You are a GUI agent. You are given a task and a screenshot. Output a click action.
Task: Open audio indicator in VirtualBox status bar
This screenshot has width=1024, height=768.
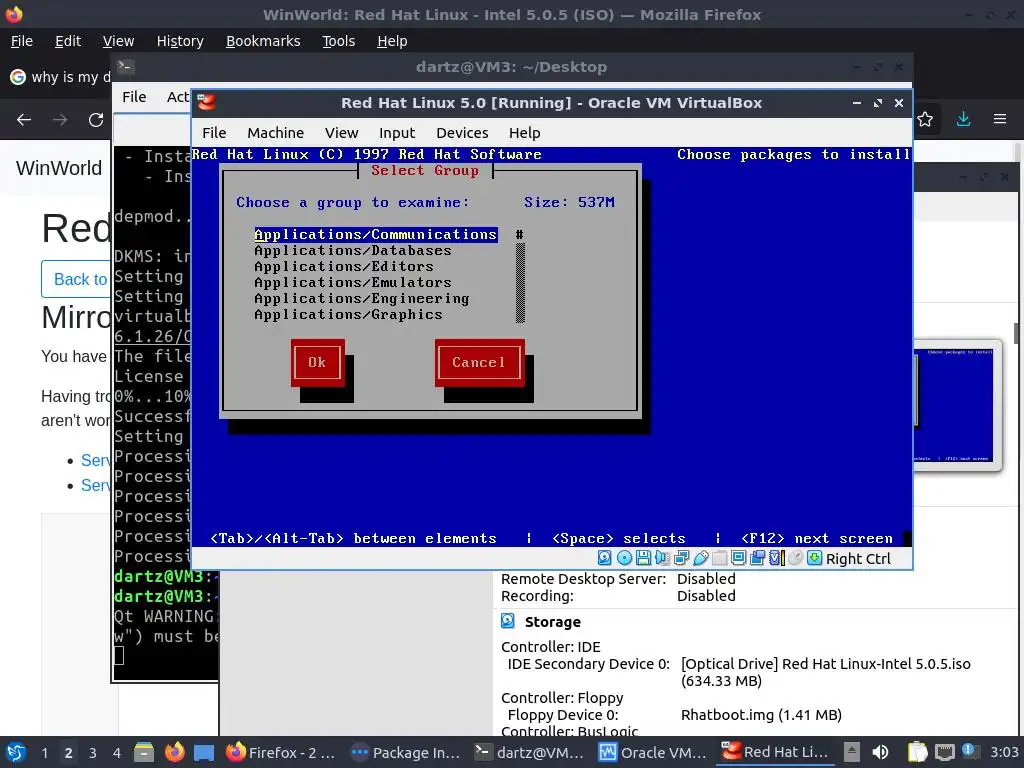(x=662, y=558)
